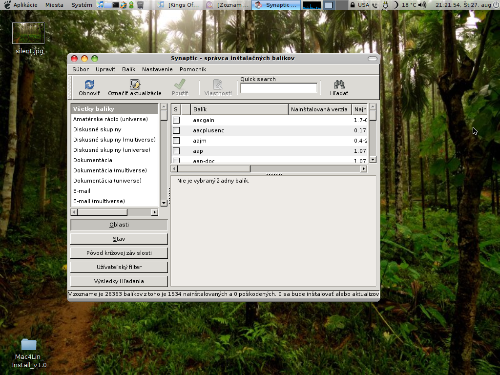Open the Pomocník menu
This screenshot has width=500, height=375.
tap(193, 69)
